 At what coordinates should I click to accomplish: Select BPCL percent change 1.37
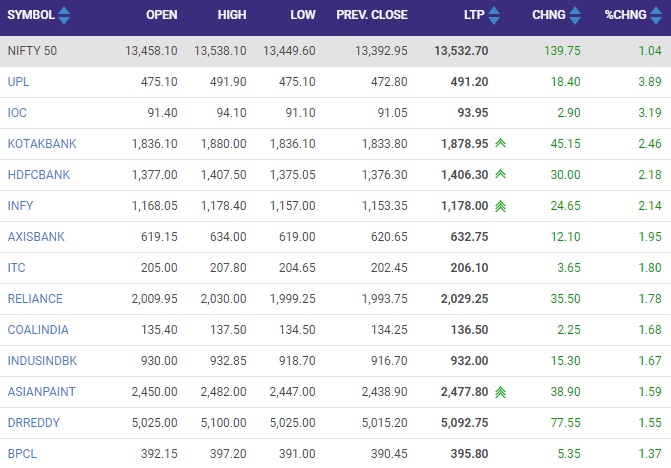tap(650, 454)
